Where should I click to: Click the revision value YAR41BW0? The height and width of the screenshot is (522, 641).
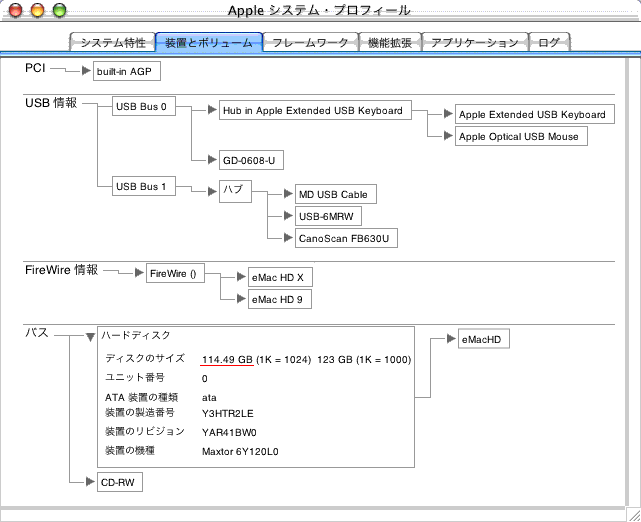pos(229,432)
